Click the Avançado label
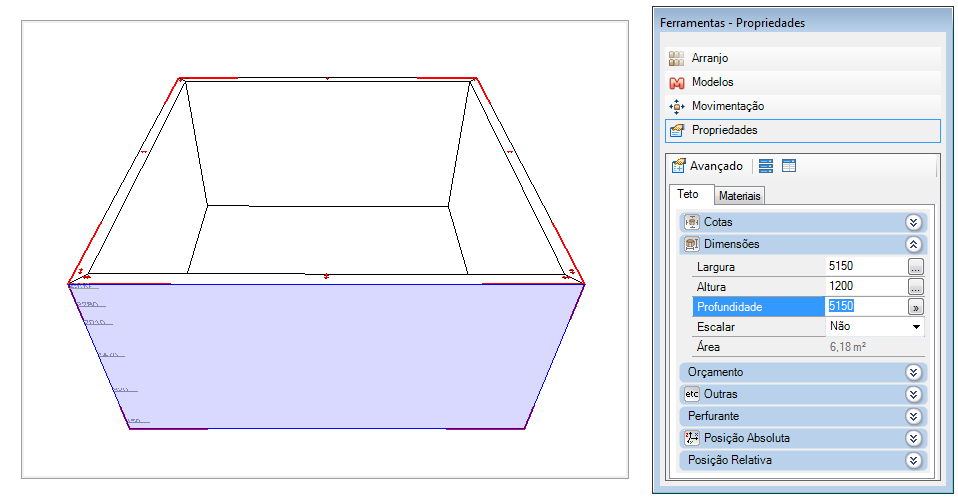 716,166
